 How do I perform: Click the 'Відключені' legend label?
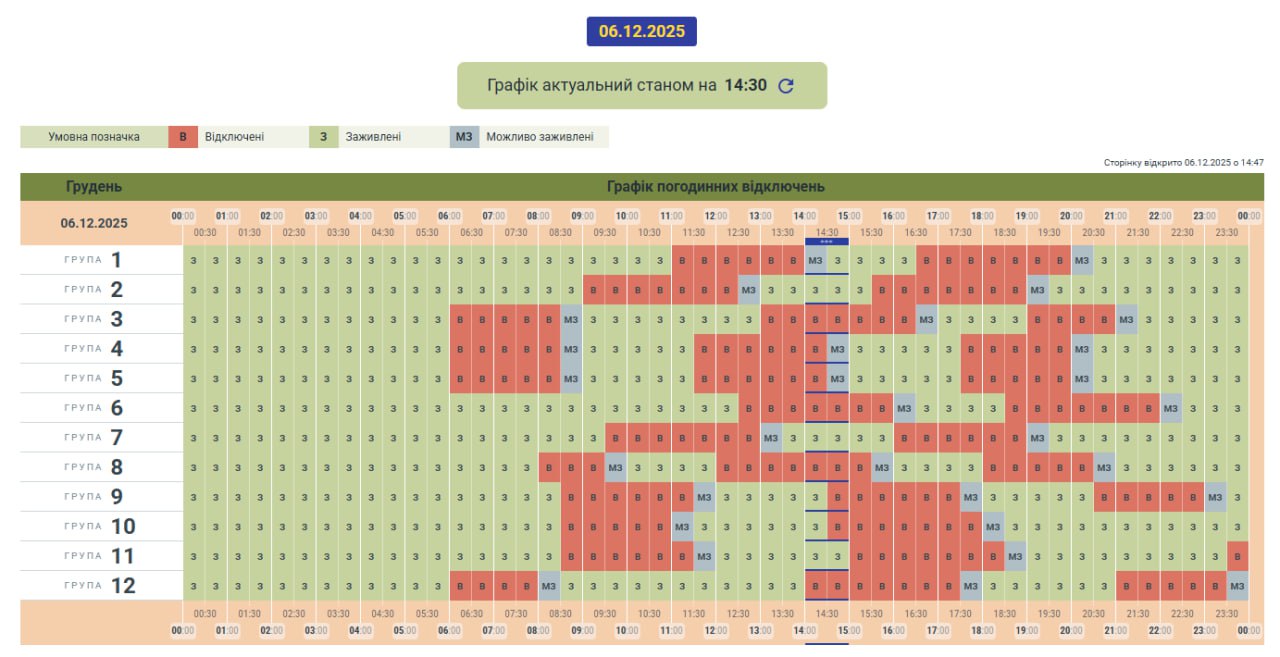click(x=235, y=137)
